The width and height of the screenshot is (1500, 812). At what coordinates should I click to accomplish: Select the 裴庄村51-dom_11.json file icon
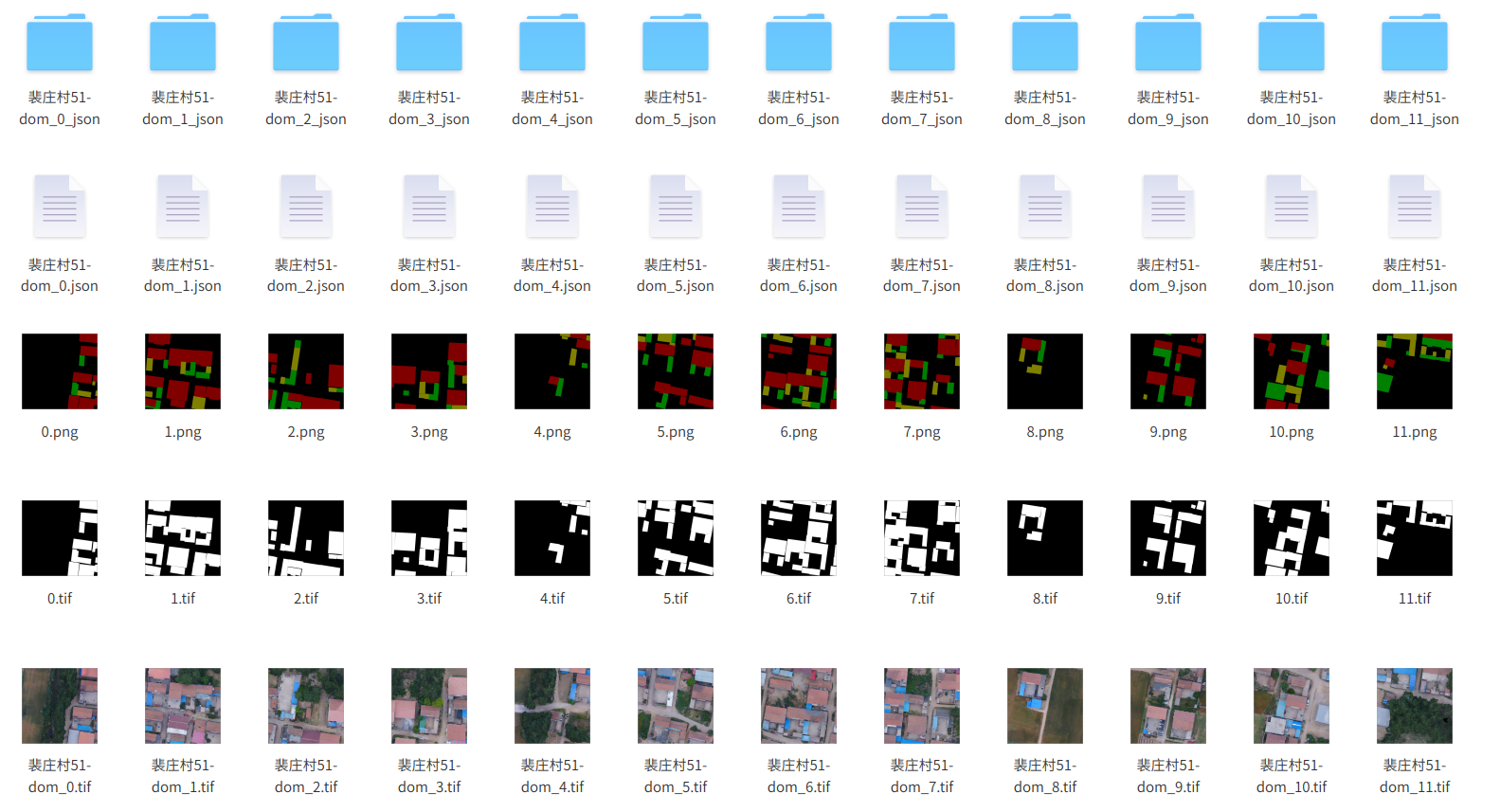click(x=1415, y=206)
